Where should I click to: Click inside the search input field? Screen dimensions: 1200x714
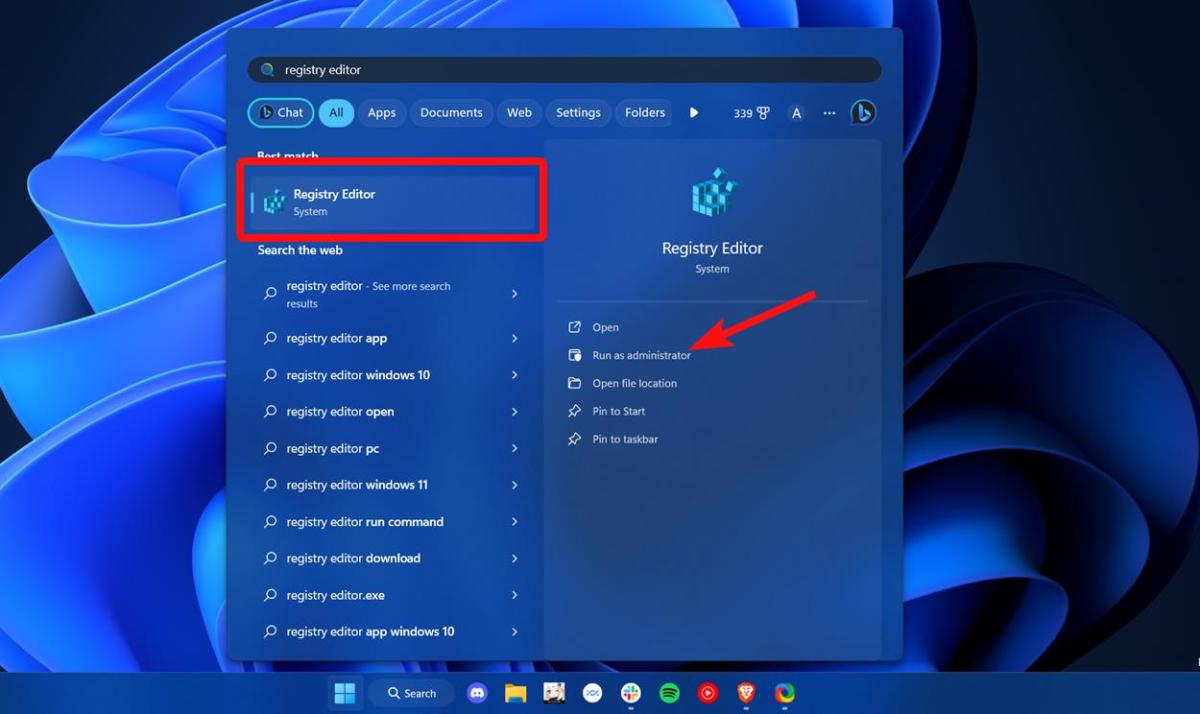click(x=560, y=69)
